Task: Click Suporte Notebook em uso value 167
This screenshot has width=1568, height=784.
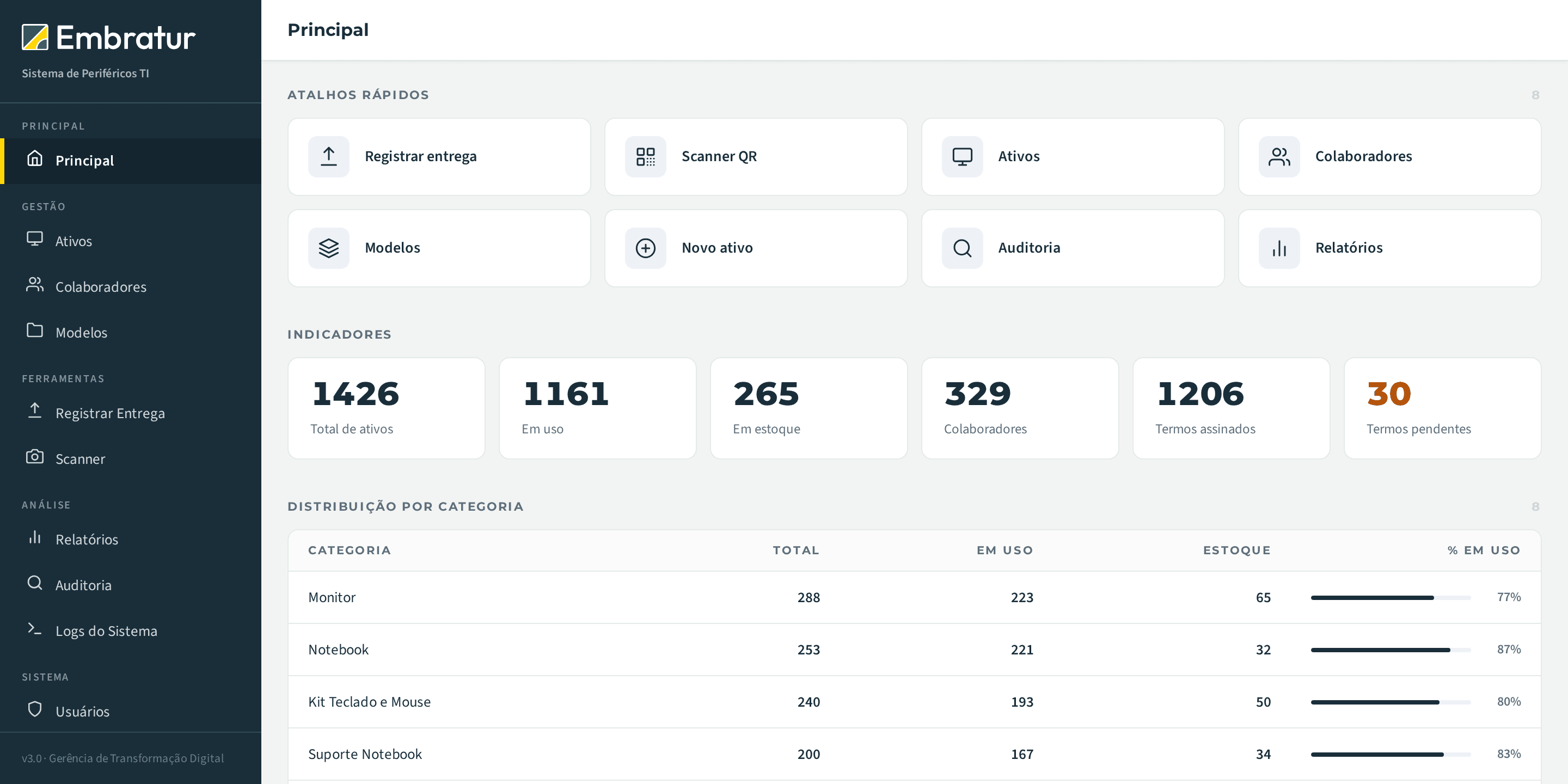Action: pyautogui.click(x=1022, y=754)
